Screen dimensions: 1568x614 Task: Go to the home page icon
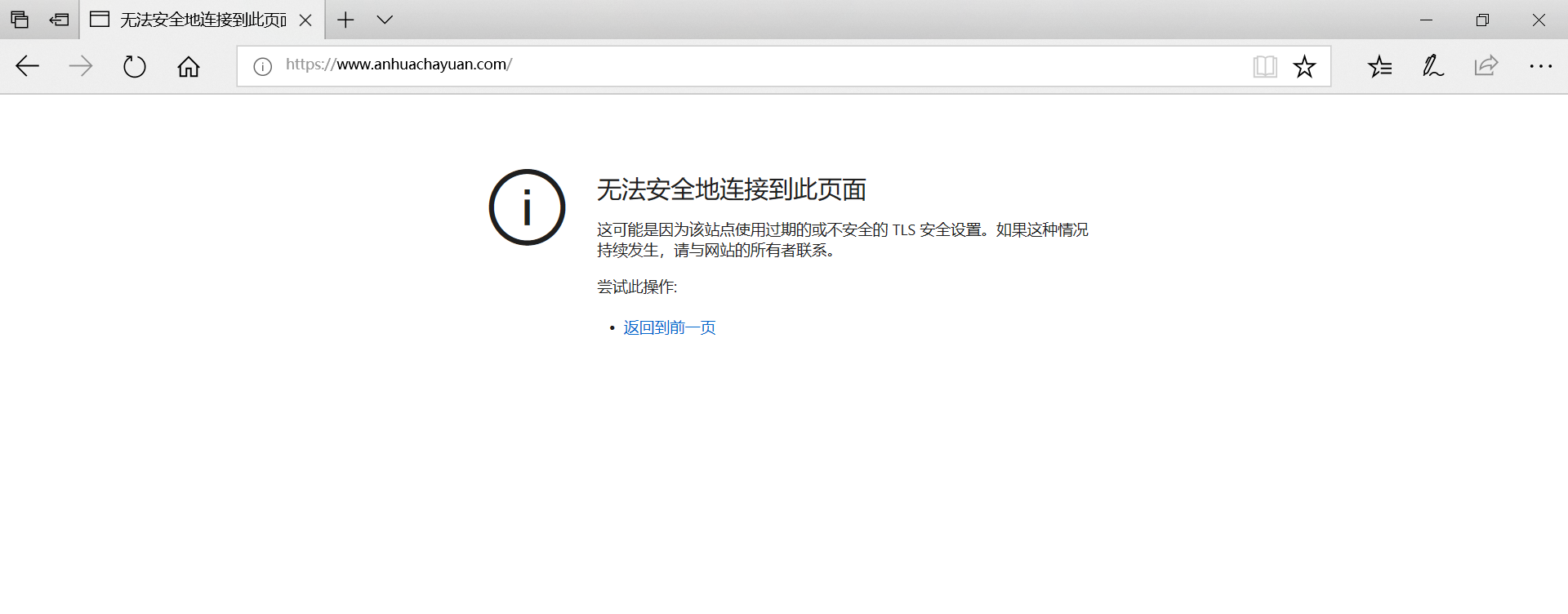tap(189, 66)
